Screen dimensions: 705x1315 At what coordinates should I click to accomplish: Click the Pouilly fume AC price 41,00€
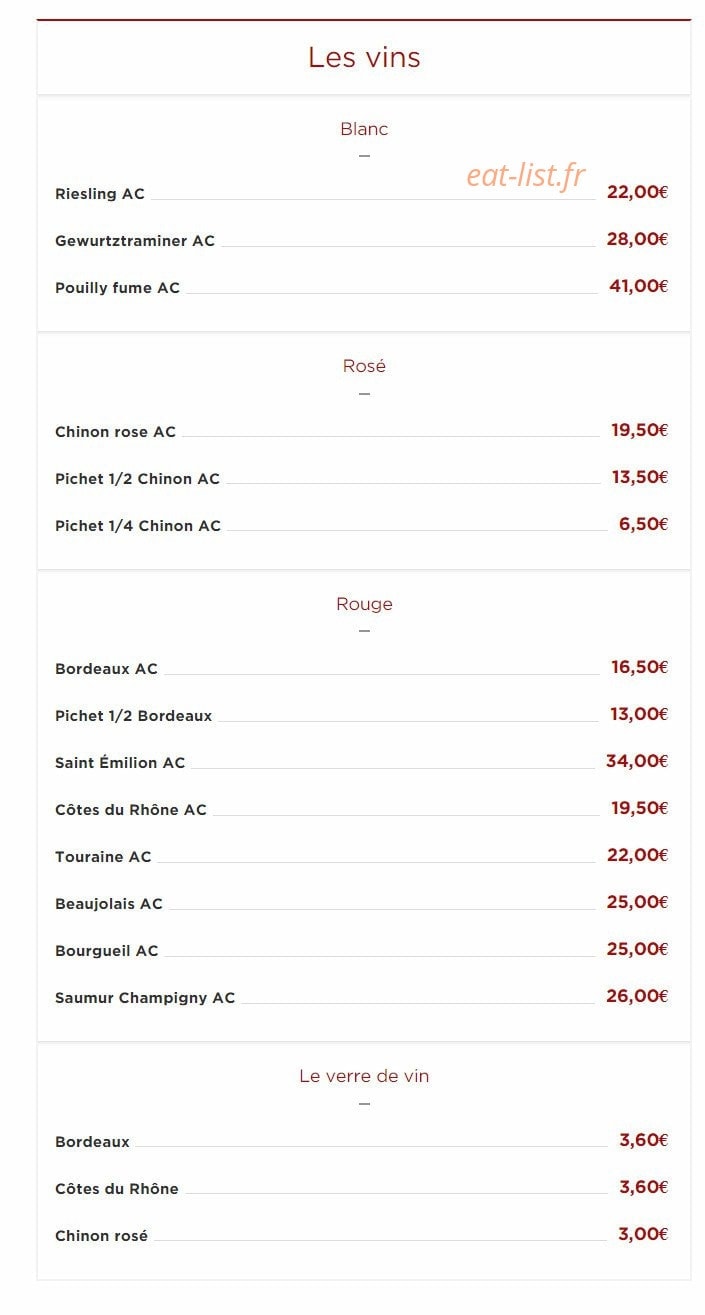pos(638,286)
